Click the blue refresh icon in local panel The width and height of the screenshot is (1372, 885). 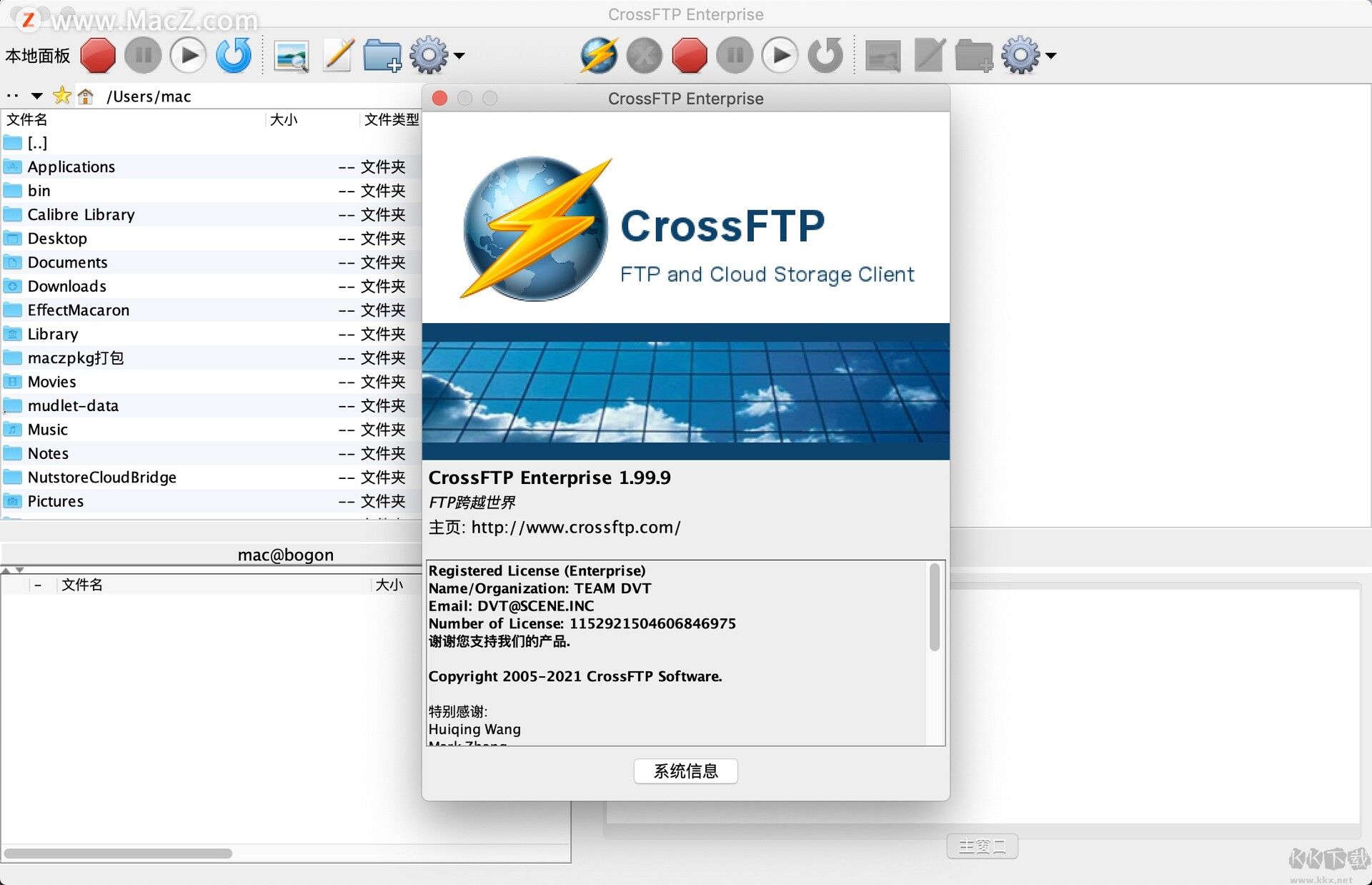234,54
